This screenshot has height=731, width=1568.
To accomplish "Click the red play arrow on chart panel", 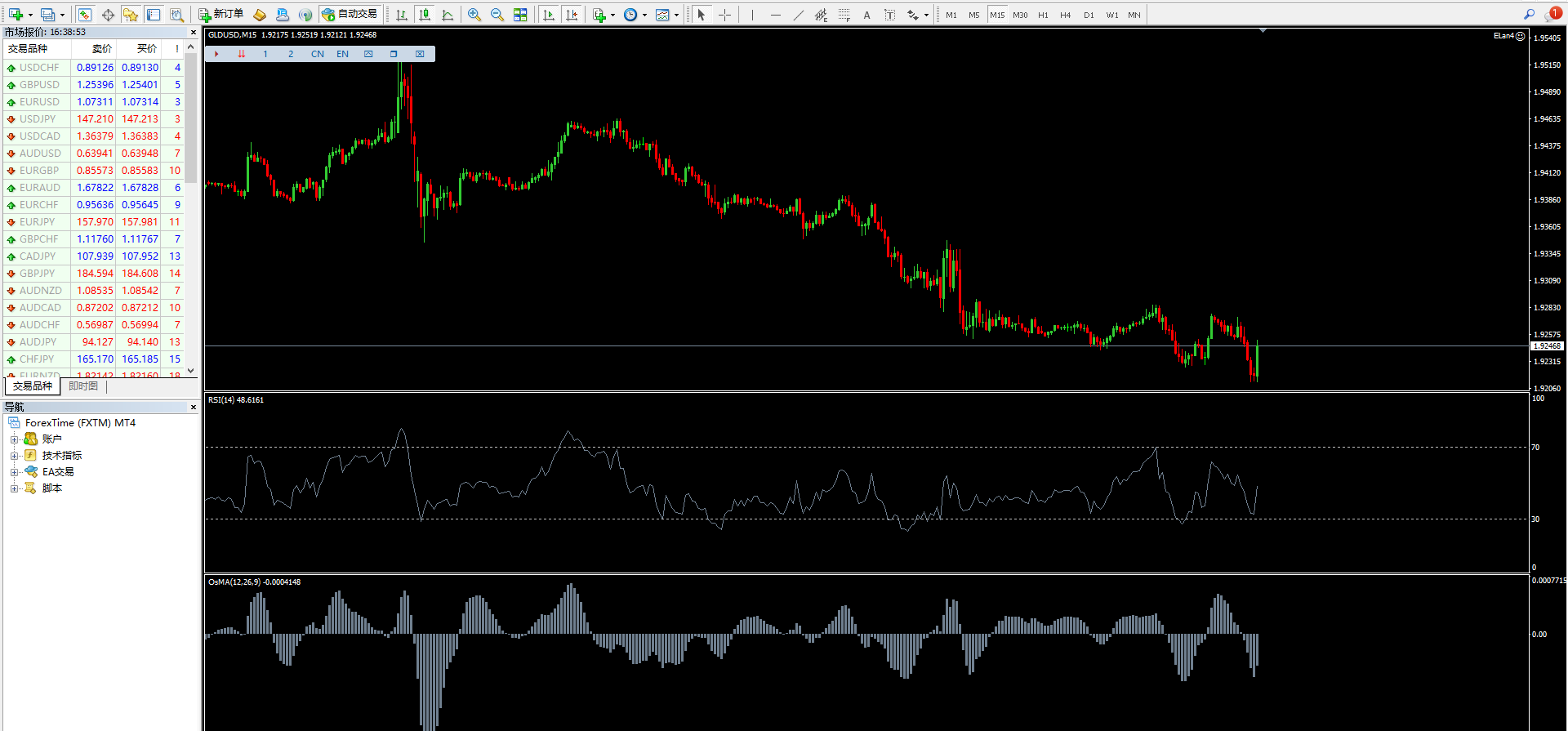I will click(216, 54).
